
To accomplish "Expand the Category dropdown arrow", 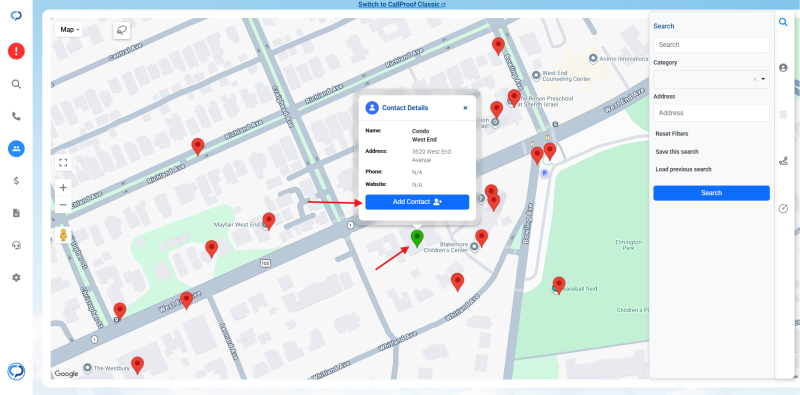I will [763, 79].
